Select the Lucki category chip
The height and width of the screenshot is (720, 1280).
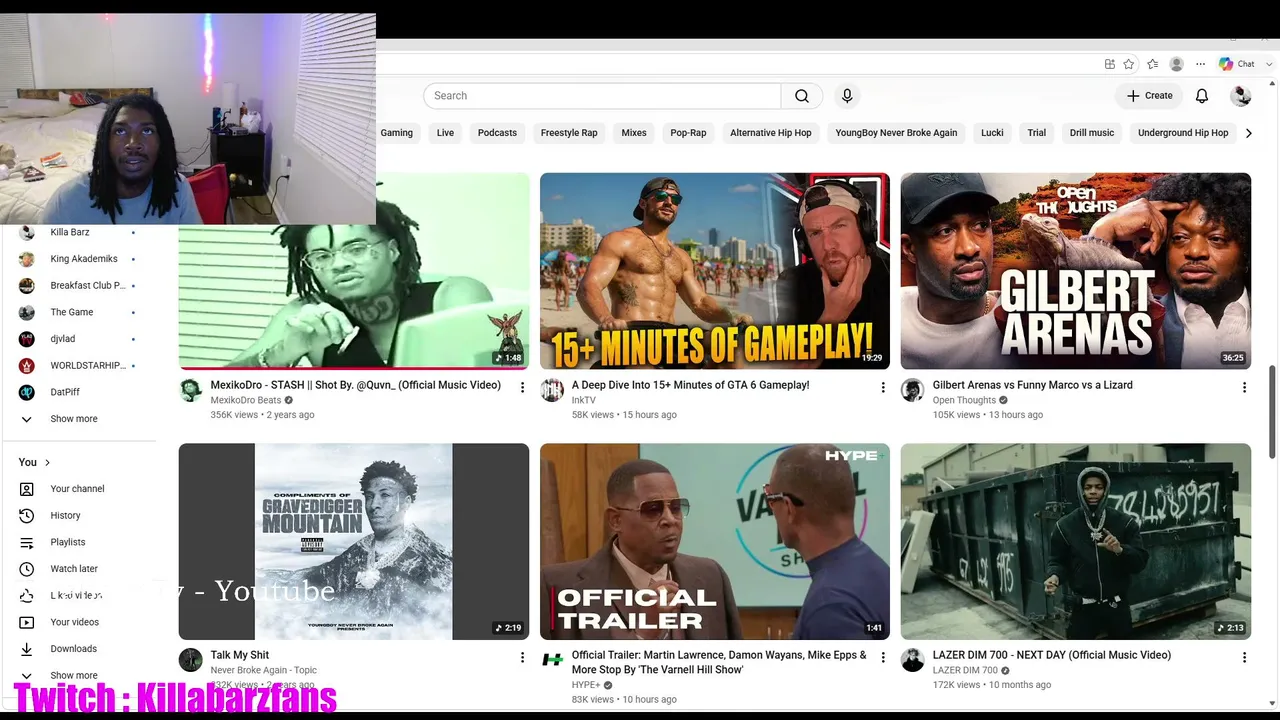coord(992,133)
